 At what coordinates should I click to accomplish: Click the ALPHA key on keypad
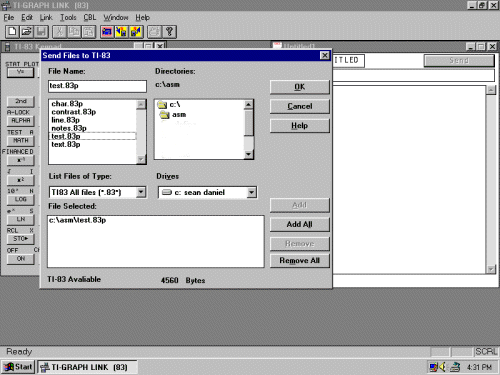point(21,121)
